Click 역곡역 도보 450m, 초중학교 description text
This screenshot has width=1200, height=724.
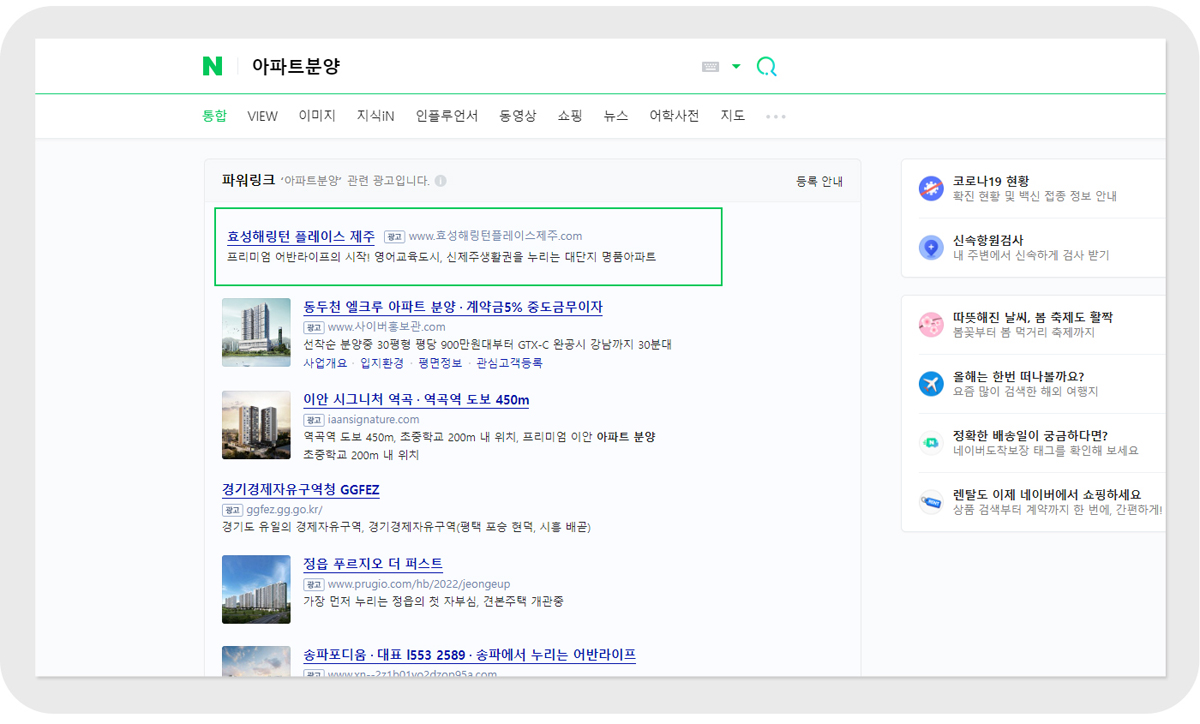point(479,437)
